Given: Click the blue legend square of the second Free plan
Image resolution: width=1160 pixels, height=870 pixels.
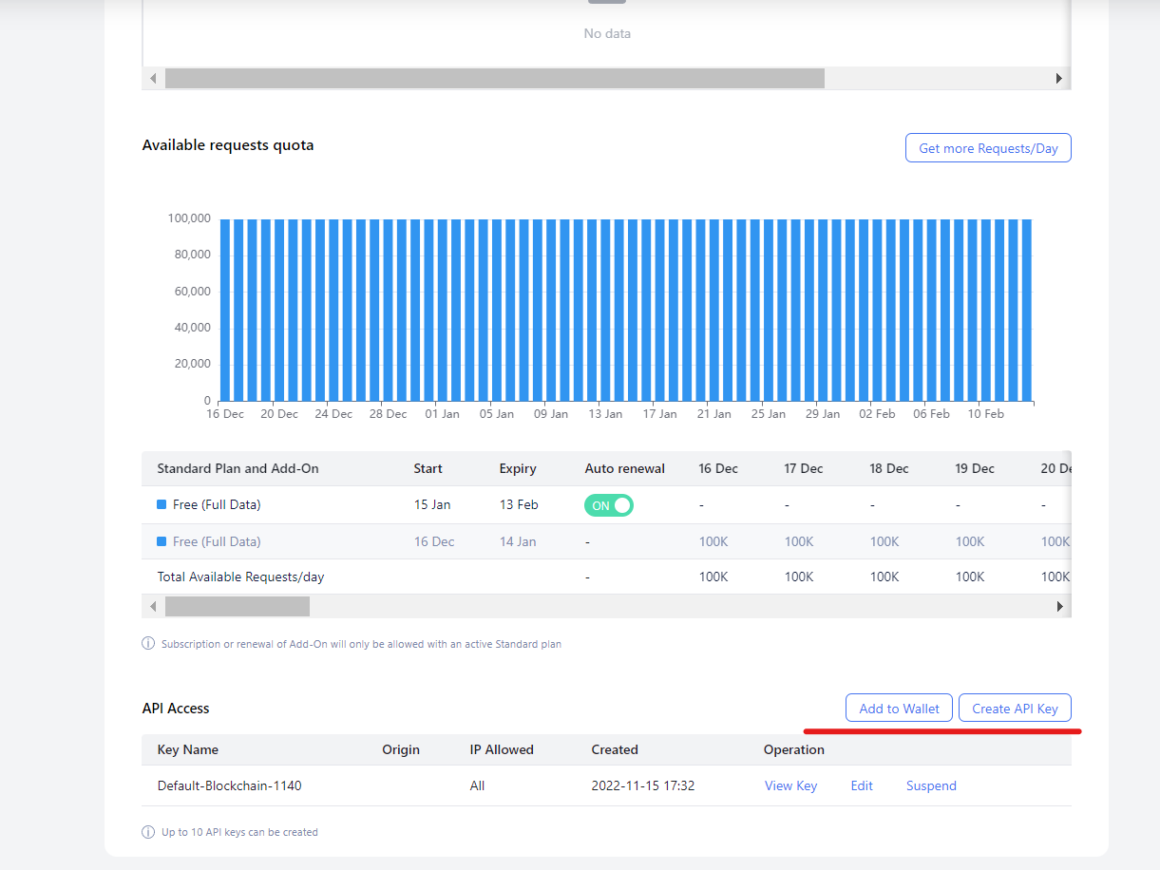Looking at the screenshot, I should [161, 541].
